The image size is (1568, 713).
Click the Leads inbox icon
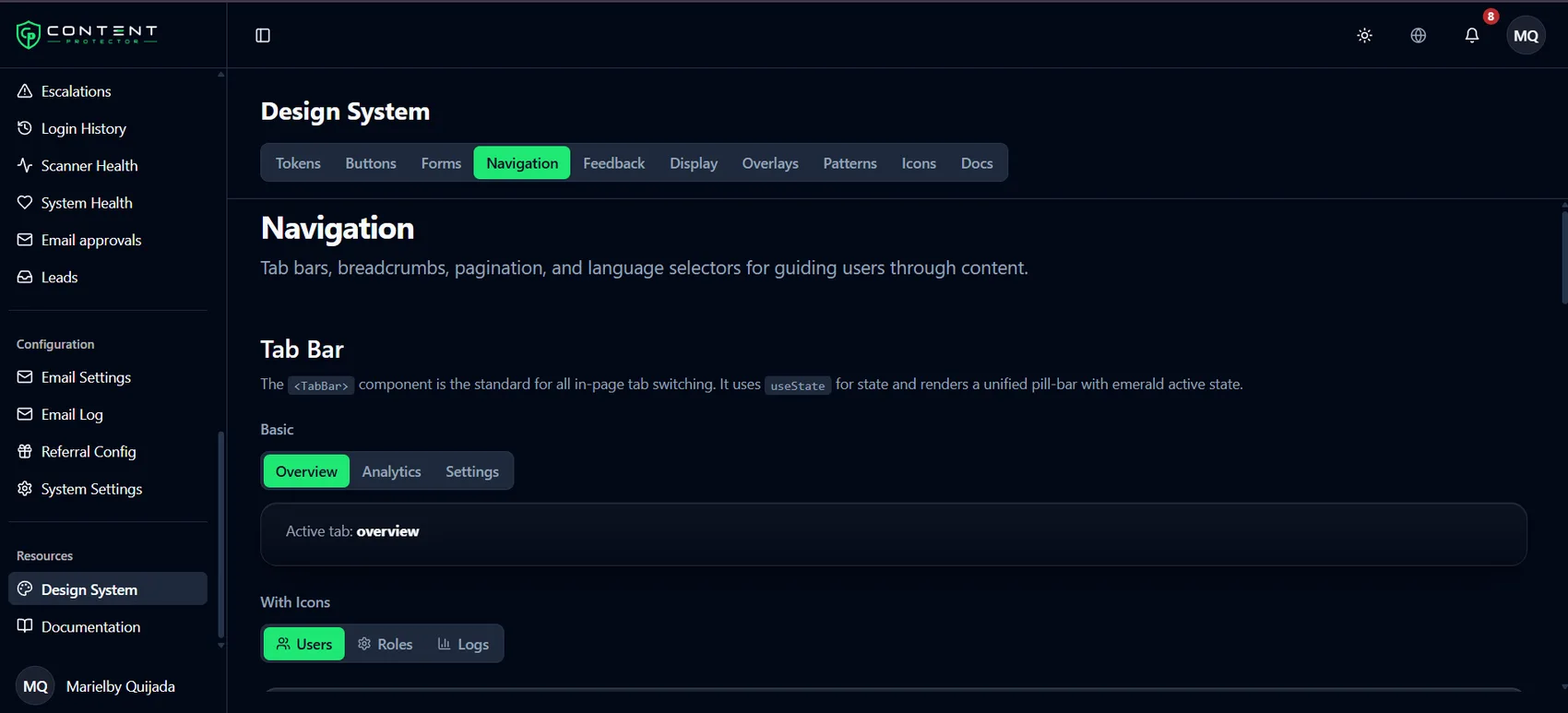point(25,277)
